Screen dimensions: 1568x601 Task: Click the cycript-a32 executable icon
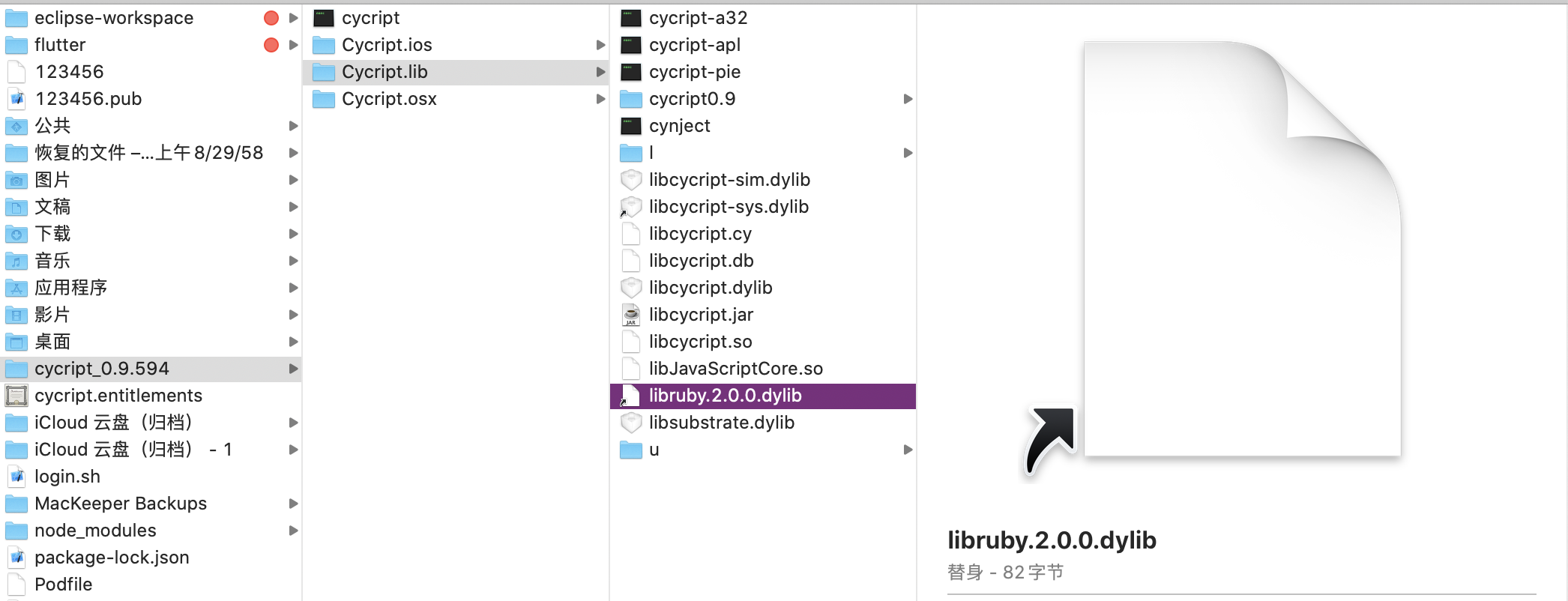631,18
